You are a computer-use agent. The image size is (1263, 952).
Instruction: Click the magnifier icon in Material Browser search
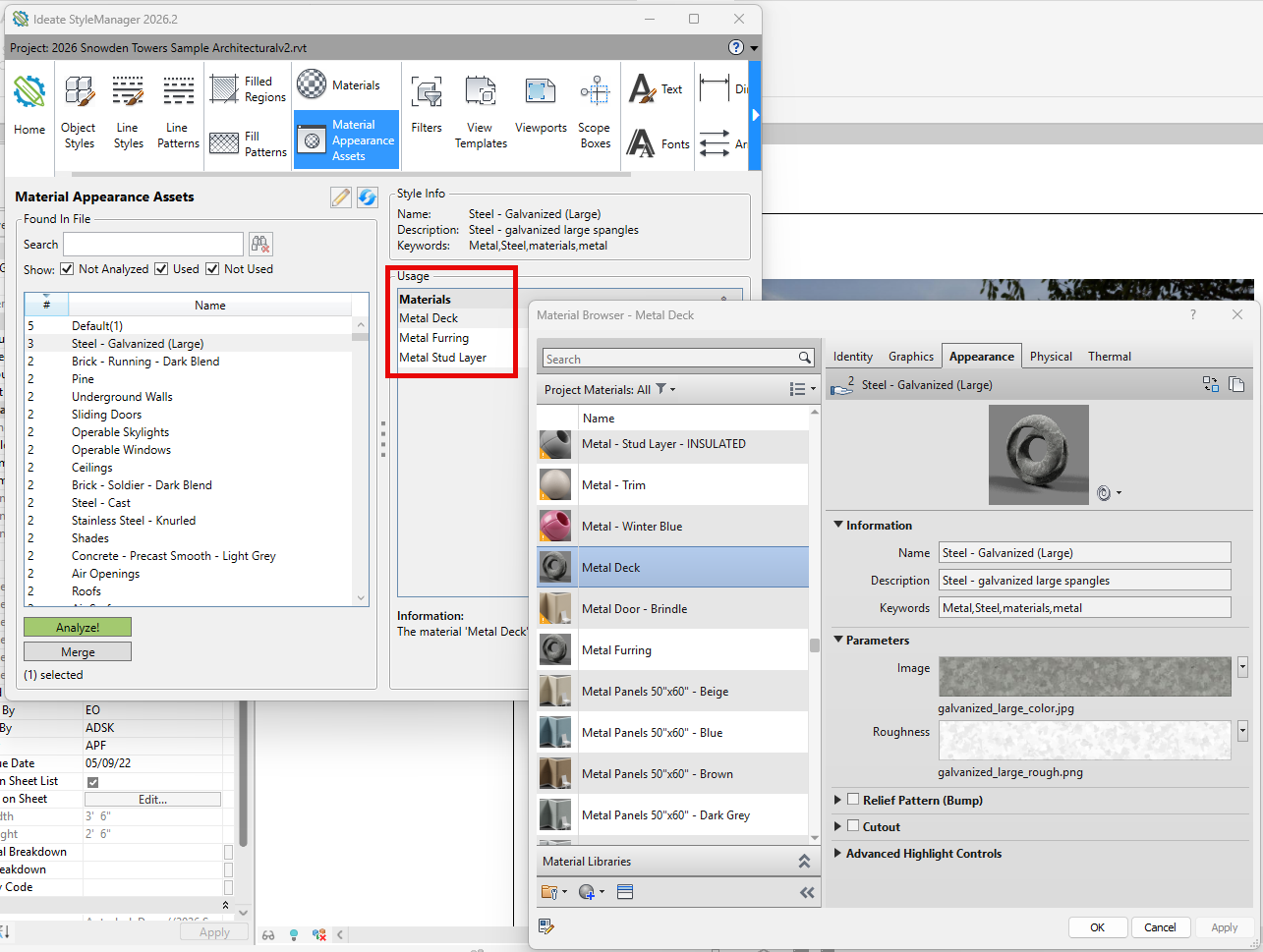point(805,359)
